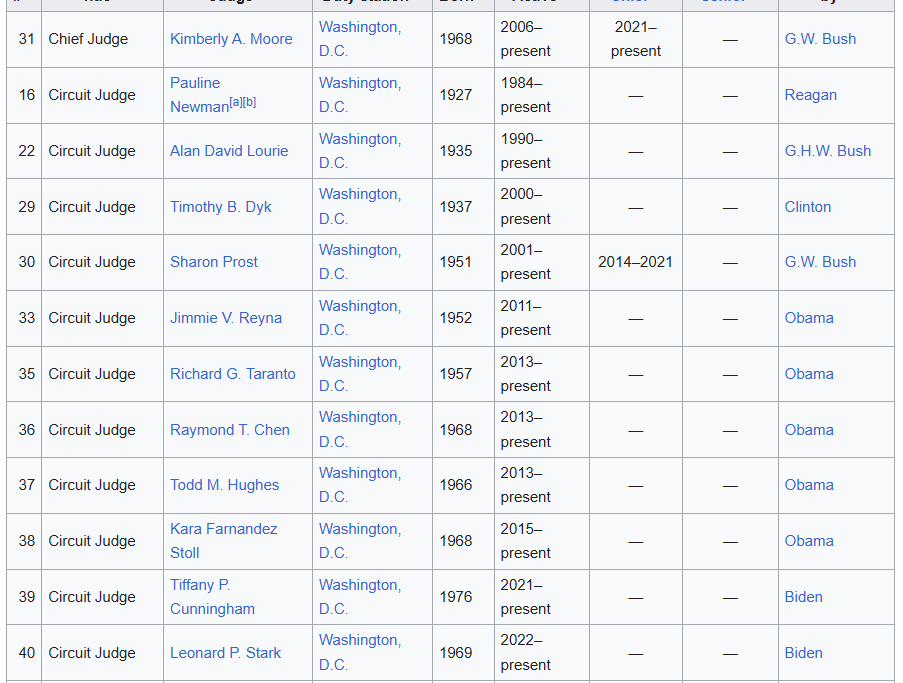Open G.W. Bush link in Sharon Prost's row
The width and height of the screenshot is (903, 683).
click(x=820, y=262)
